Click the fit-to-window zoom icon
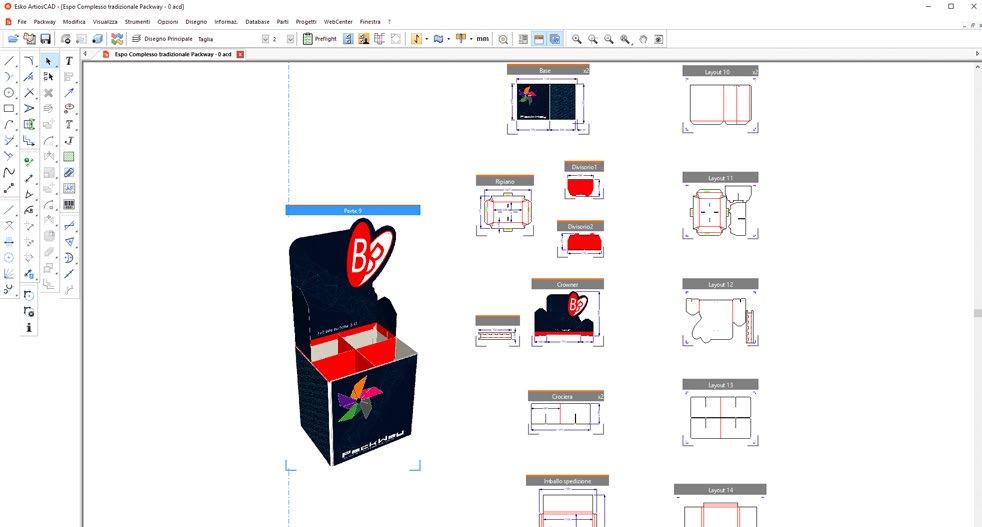Screen dimensions: 982x527 659,39
